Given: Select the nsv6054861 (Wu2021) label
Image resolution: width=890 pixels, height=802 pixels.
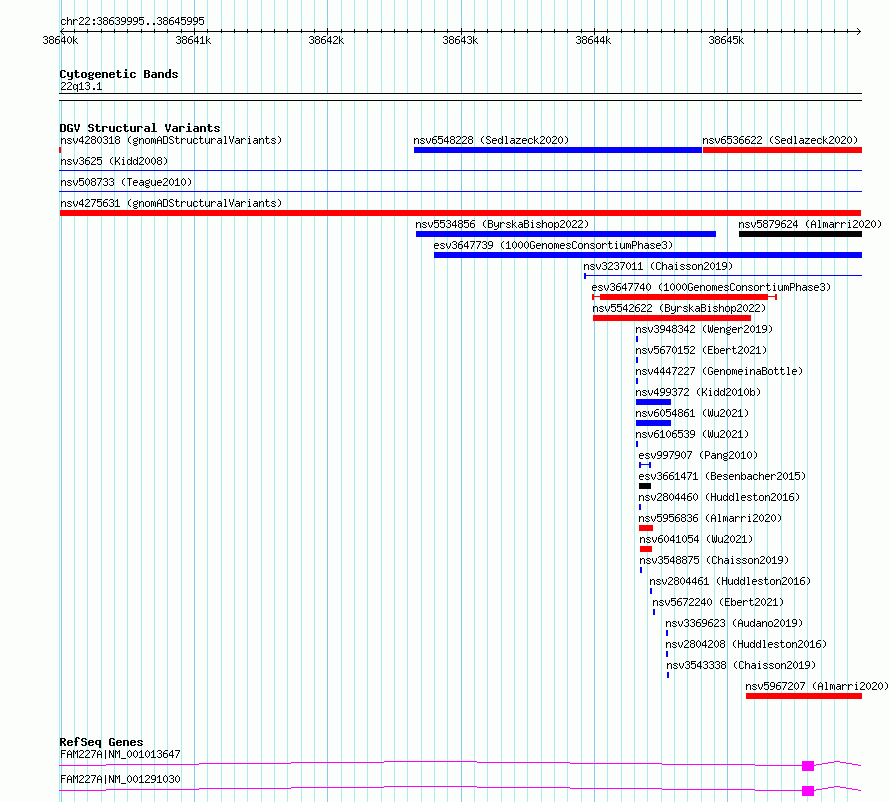Looking at the screenshot, I should tap(692, 413).
